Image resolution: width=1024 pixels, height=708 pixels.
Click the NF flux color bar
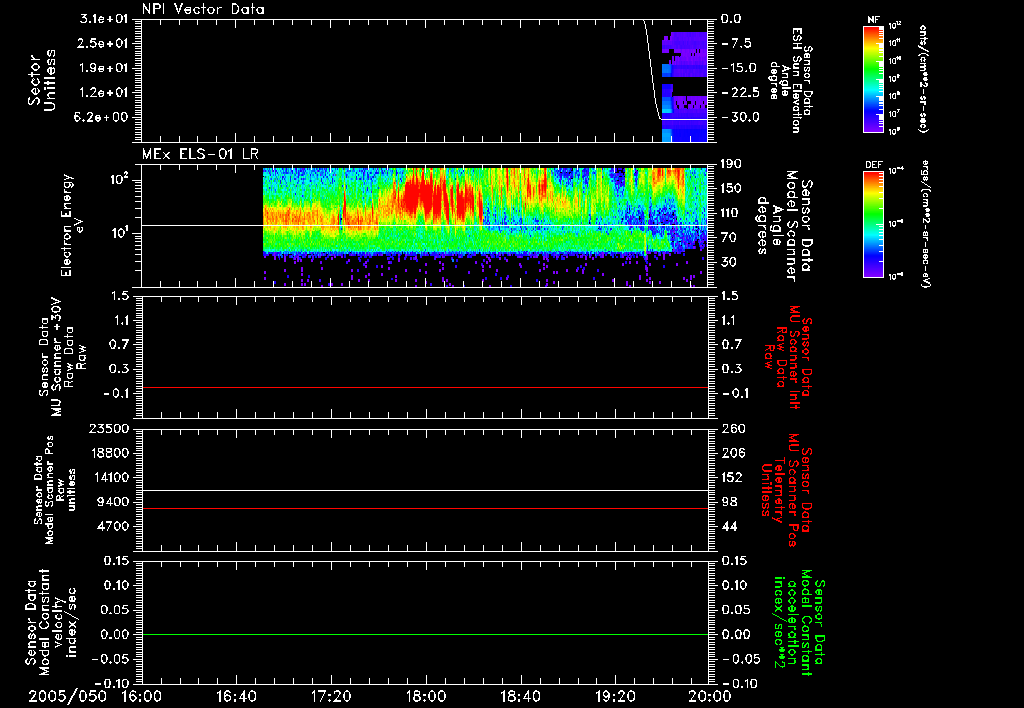(x=874, y=78)
